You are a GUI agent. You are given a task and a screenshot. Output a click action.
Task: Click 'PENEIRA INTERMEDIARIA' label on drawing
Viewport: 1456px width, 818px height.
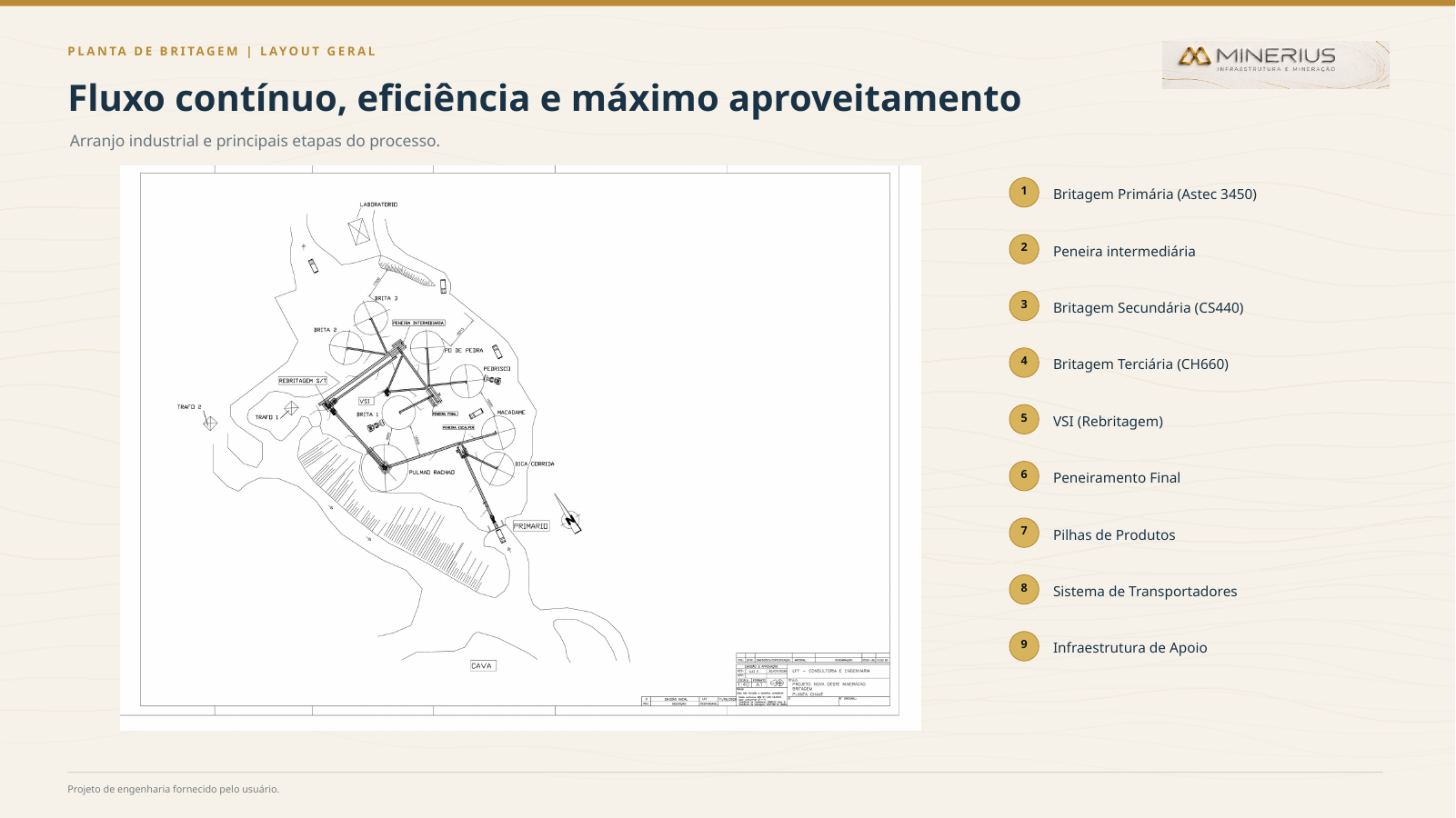tap(418, 323)
